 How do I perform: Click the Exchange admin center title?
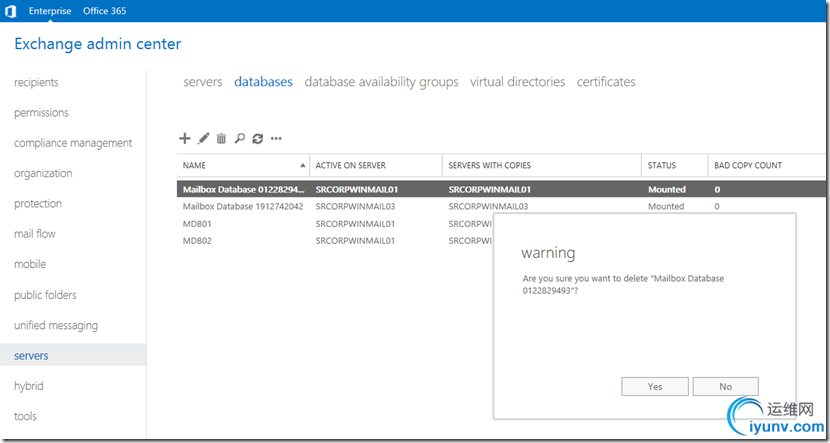coord(98,43)
